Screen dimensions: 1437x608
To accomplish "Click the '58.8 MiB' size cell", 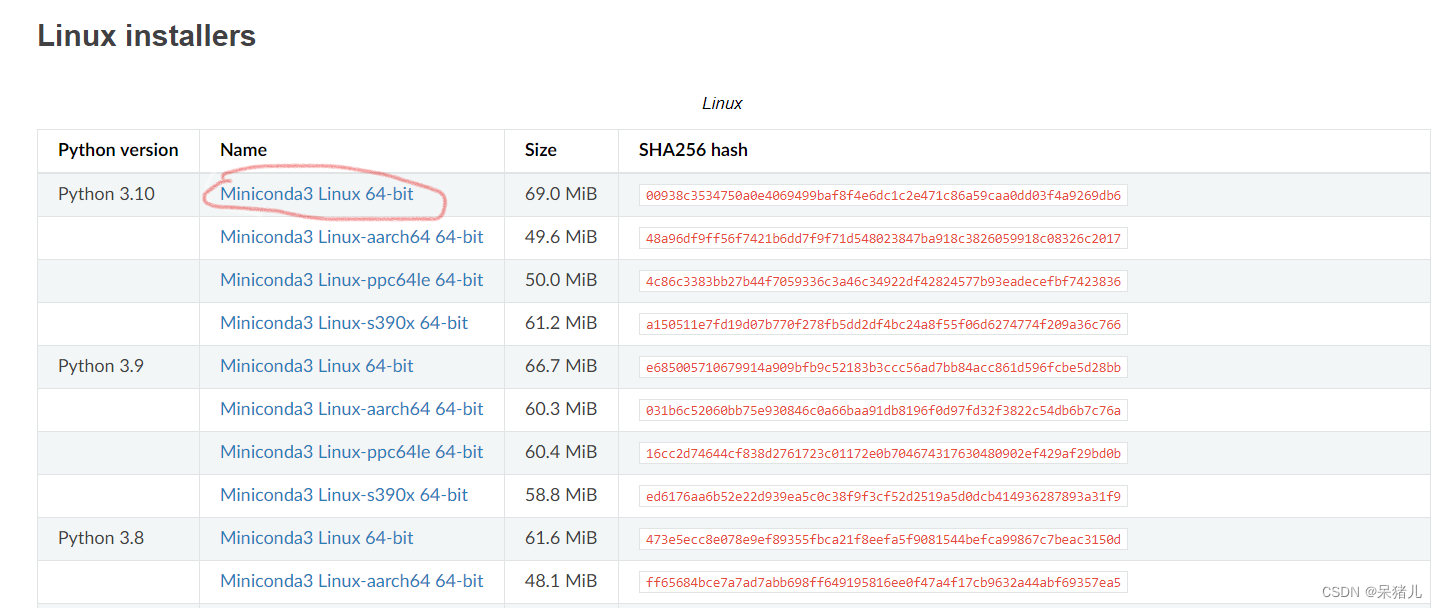I will click(561, 495).
